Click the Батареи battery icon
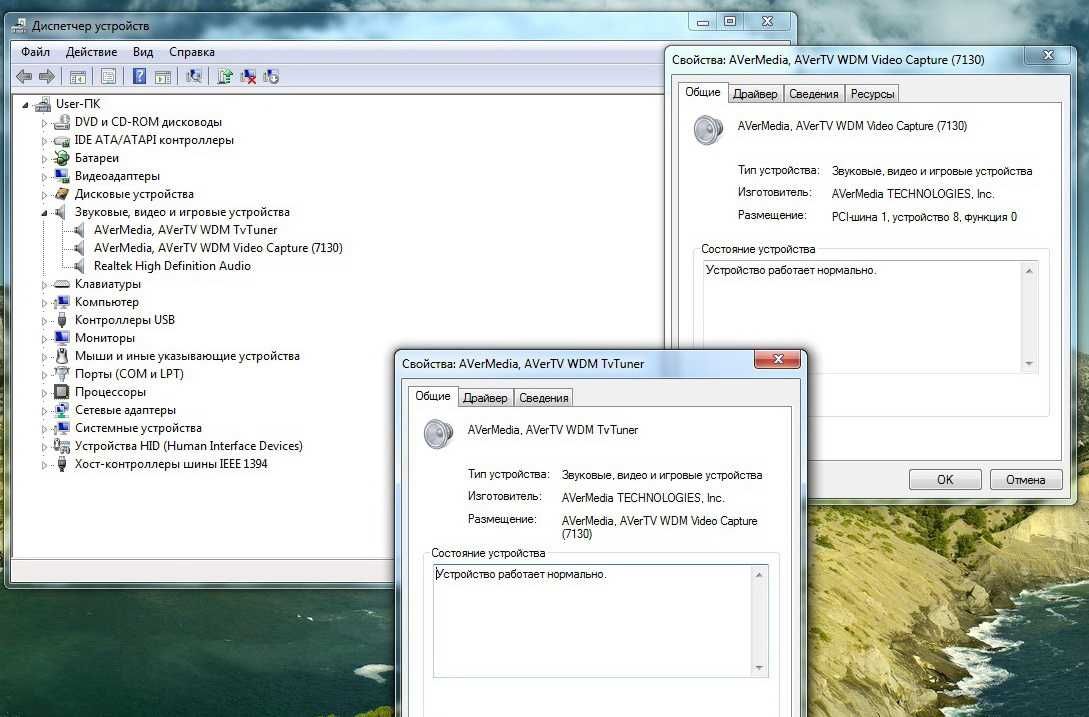Screen dimensions: 1089x717 [62, 158]
